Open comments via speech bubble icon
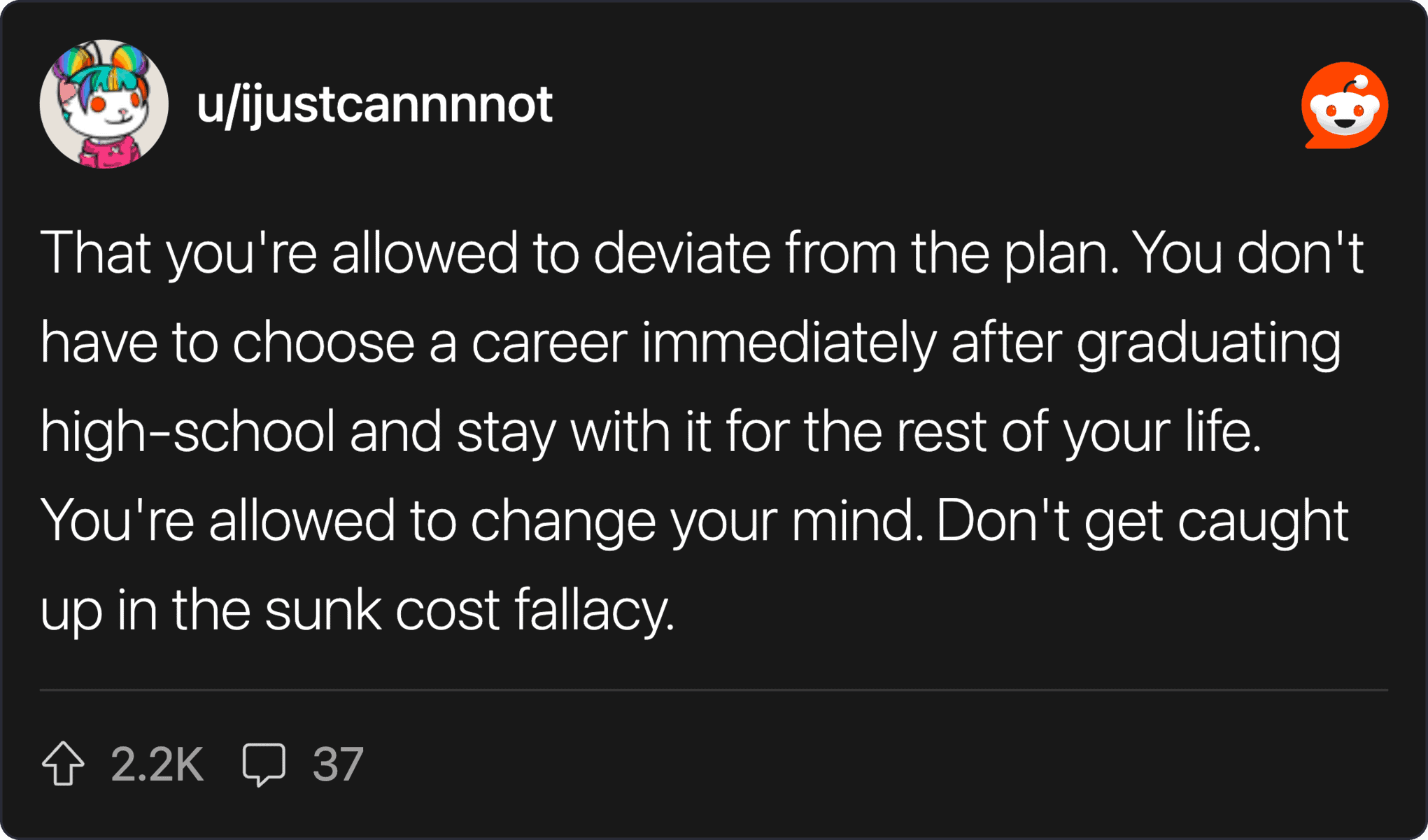 click(x=264, y=764)
